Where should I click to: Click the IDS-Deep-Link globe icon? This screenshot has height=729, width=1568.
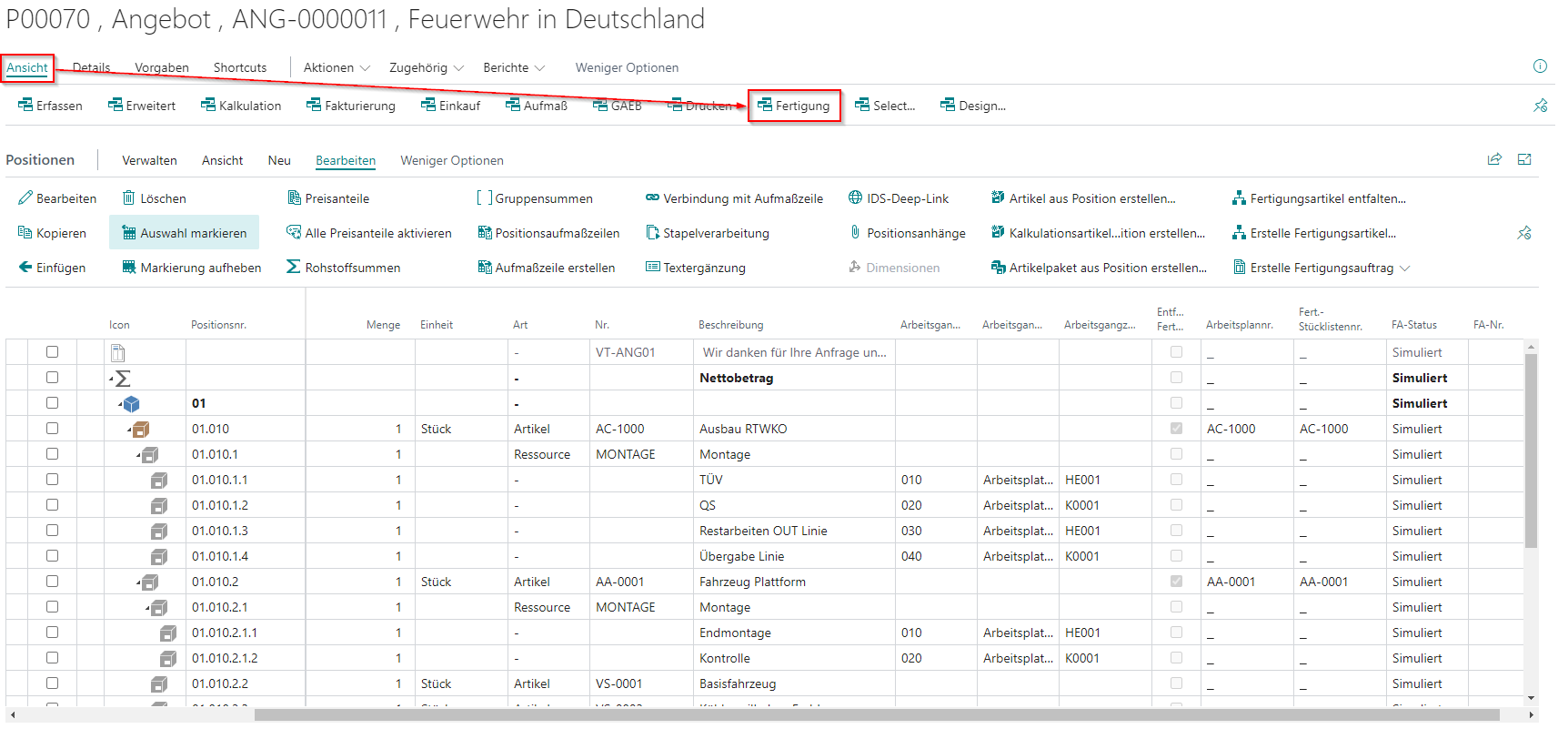coord(855,198)
